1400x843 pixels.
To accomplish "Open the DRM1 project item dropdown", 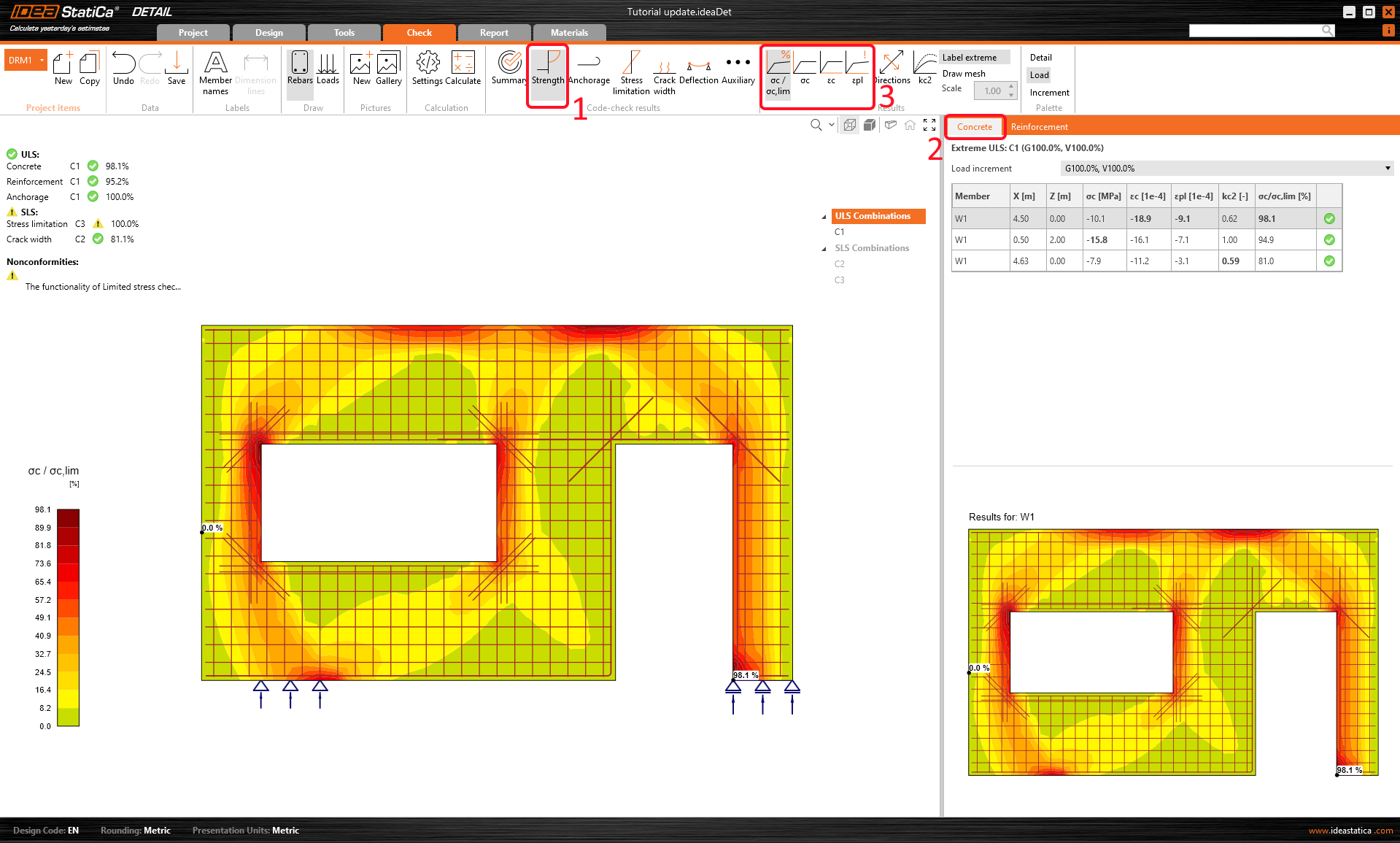I will 42,61.
